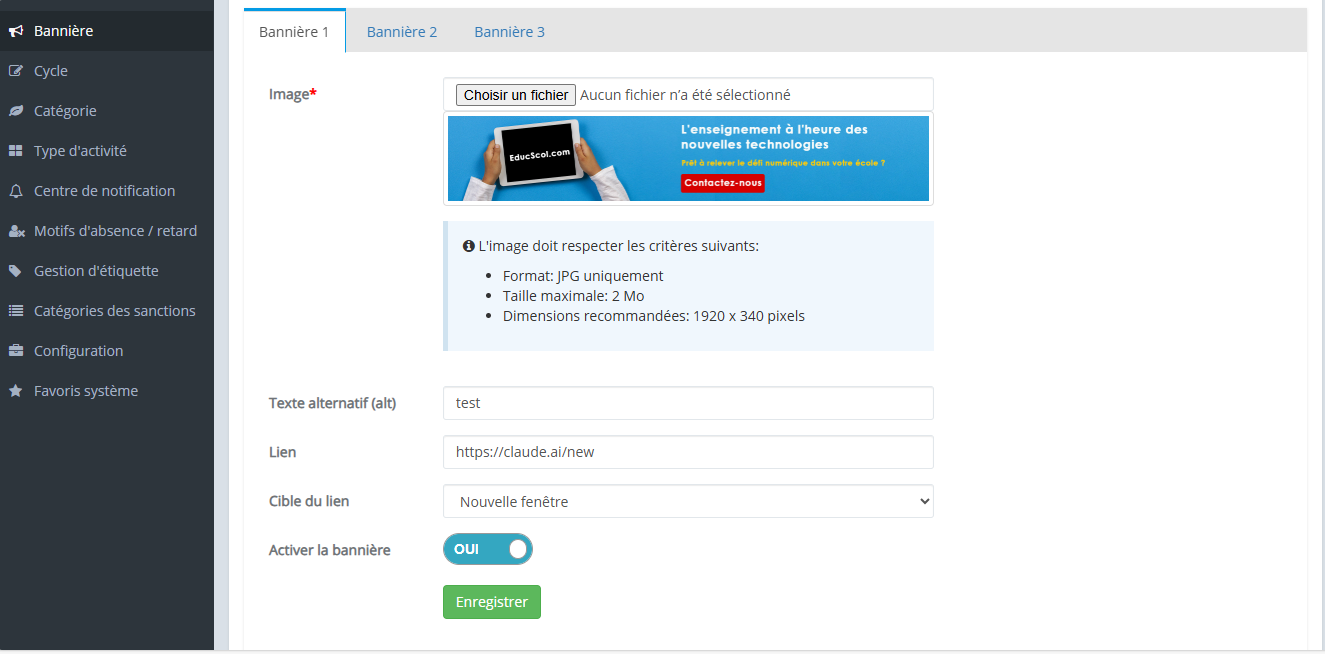
Task: Click the star icon for Favoris système
Action: coord(16,391)
